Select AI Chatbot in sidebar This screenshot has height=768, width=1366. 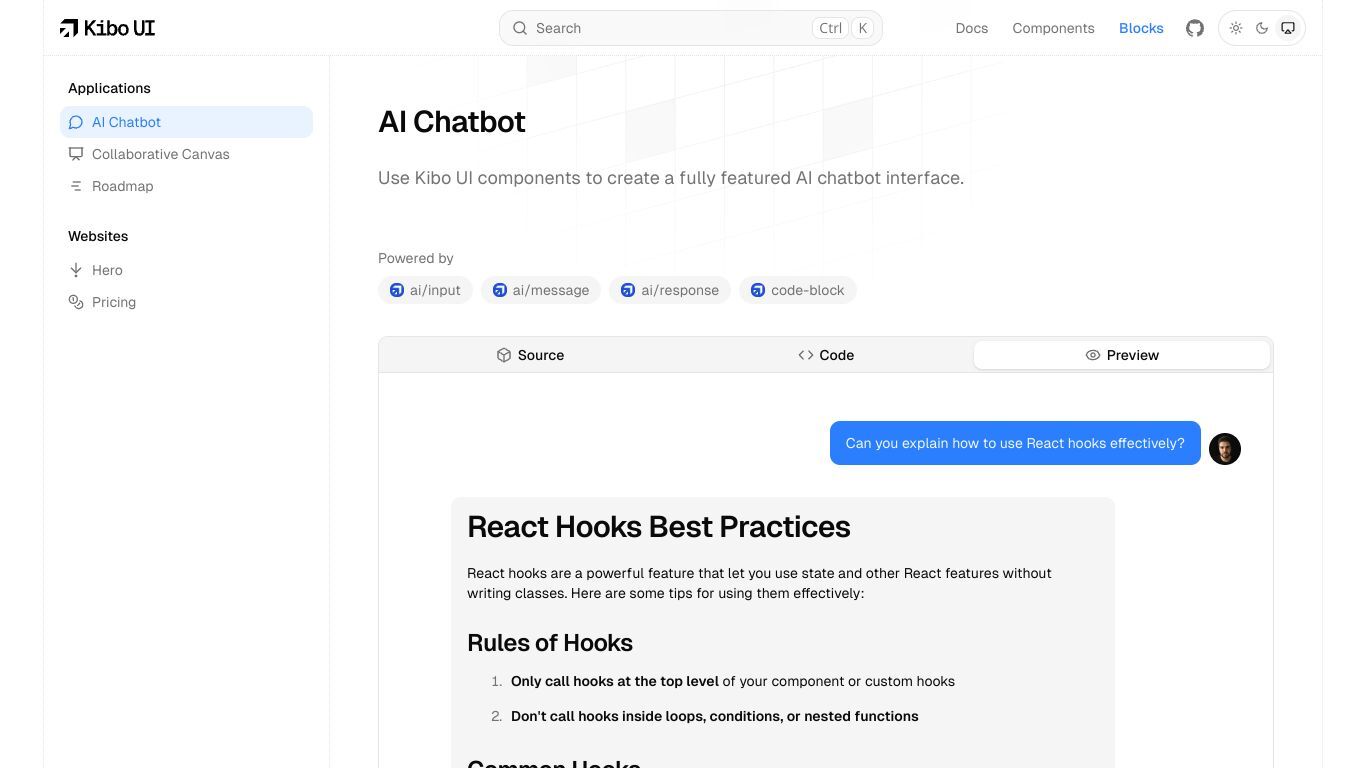(x=186, y=122)
